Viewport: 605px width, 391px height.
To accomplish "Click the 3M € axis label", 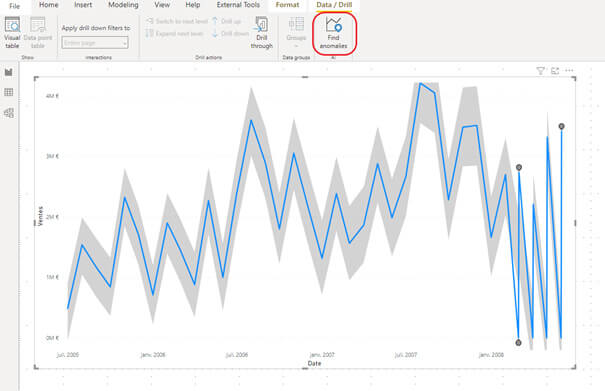I will coord(52,156).
